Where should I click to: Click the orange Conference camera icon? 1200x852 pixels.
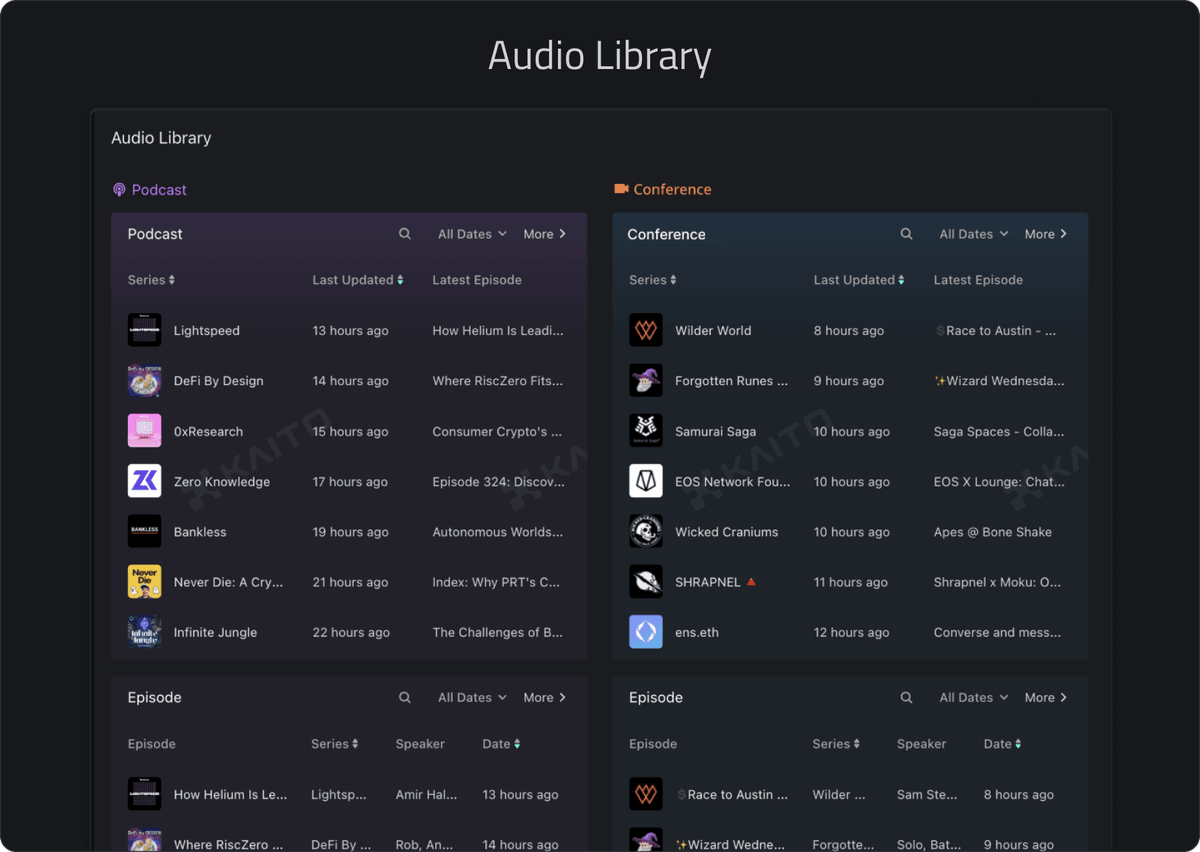pos(621,189)
